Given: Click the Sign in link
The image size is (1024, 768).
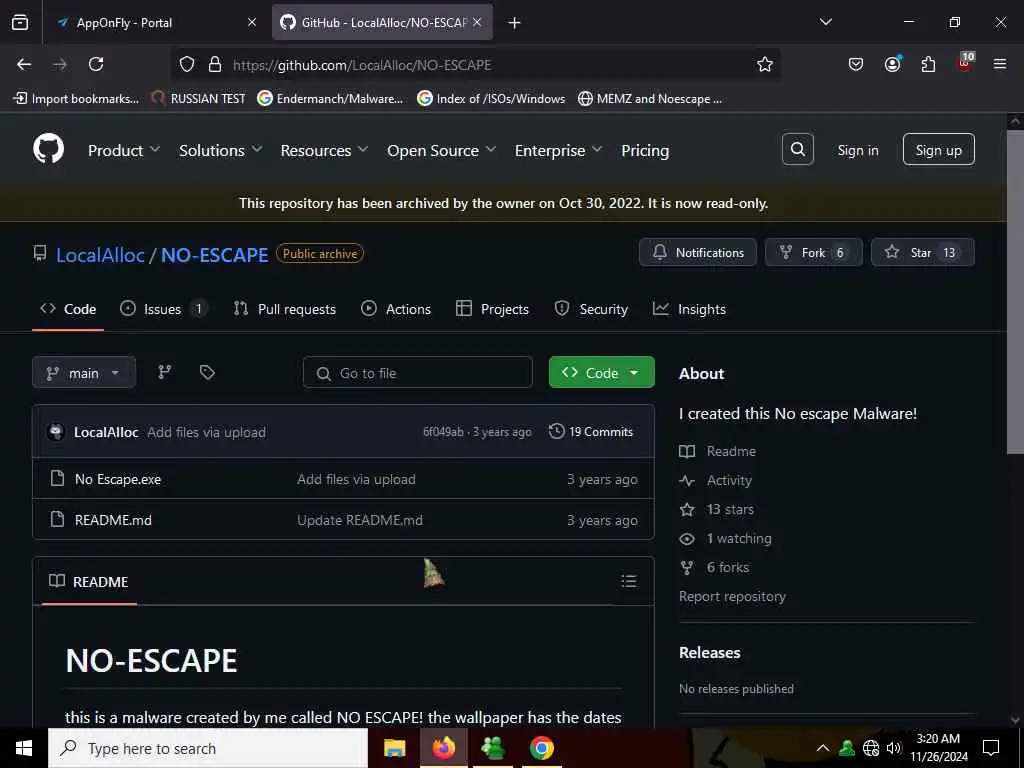Looking at the screenshot, I should pyautogui.click(x=857, y=150).
